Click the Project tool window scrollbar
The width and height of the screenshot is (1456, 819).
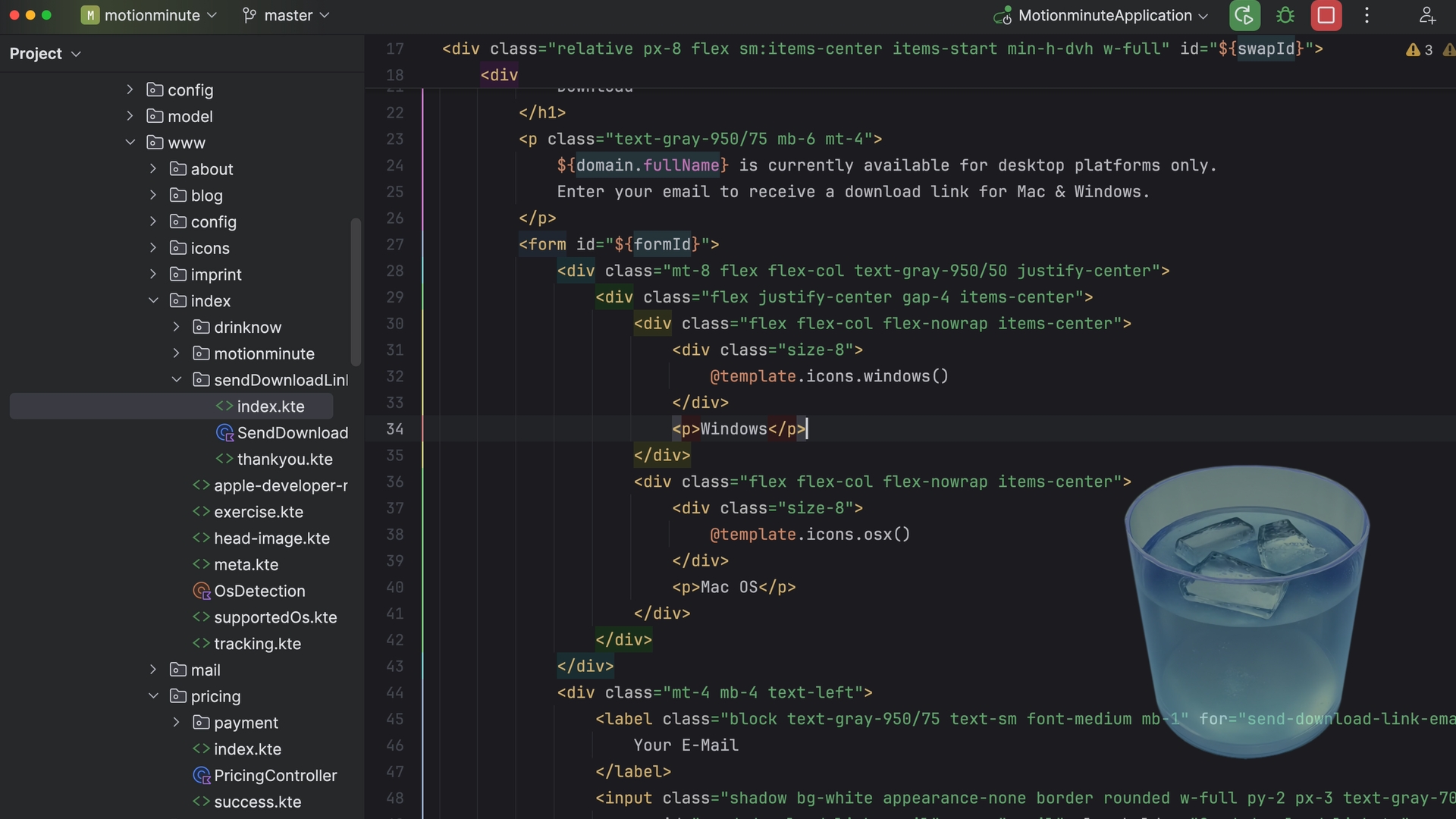click(356, 292)
